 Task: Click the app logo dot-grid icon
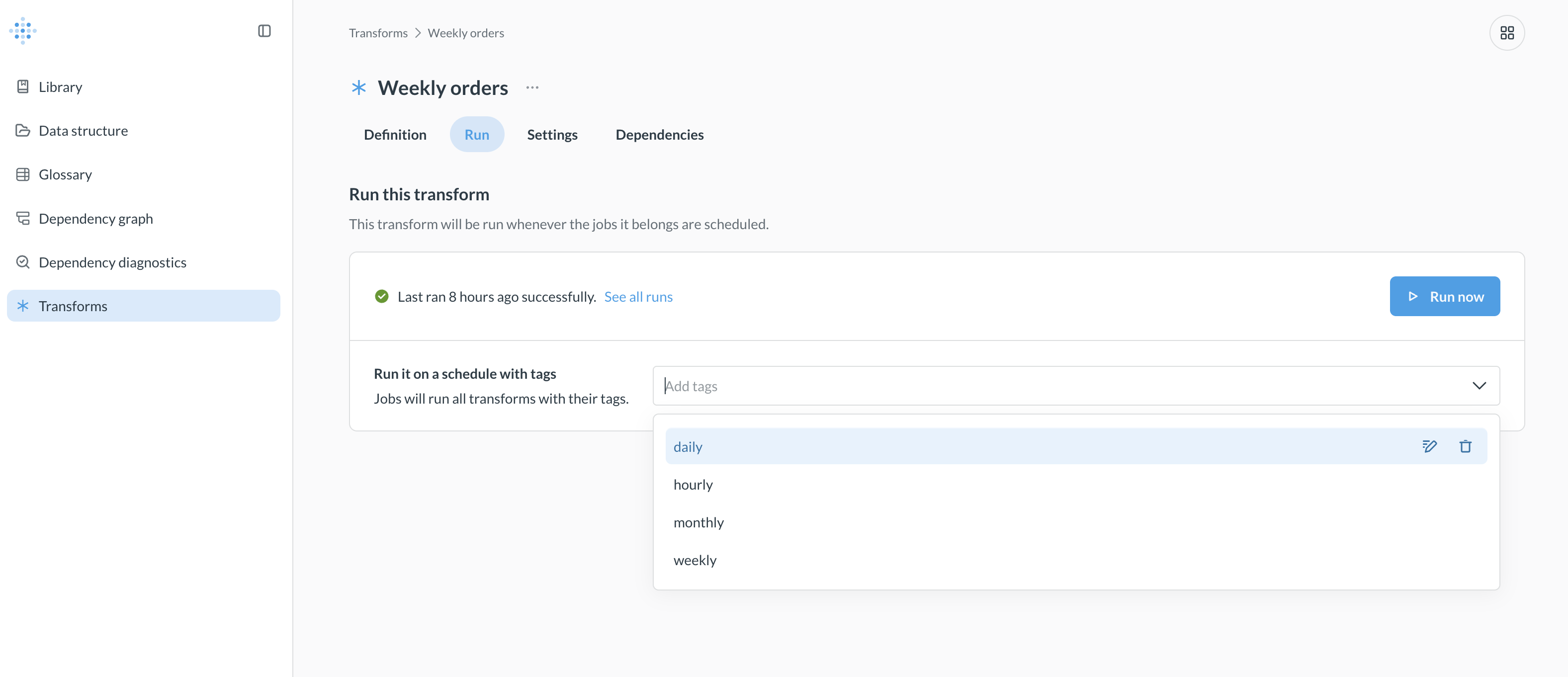23,30
